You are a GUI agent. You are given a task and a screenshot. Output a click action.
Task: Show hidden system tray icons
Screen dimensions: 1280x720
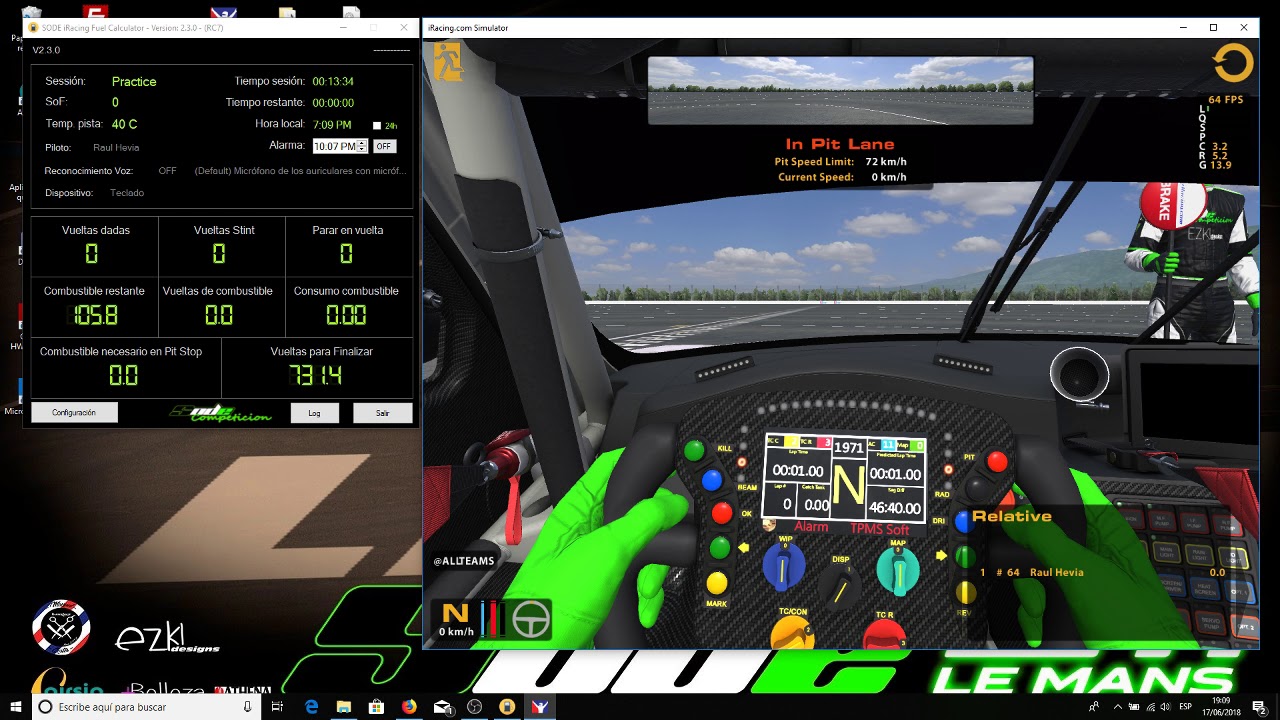pyautogui.click(x=1117, y=707)
